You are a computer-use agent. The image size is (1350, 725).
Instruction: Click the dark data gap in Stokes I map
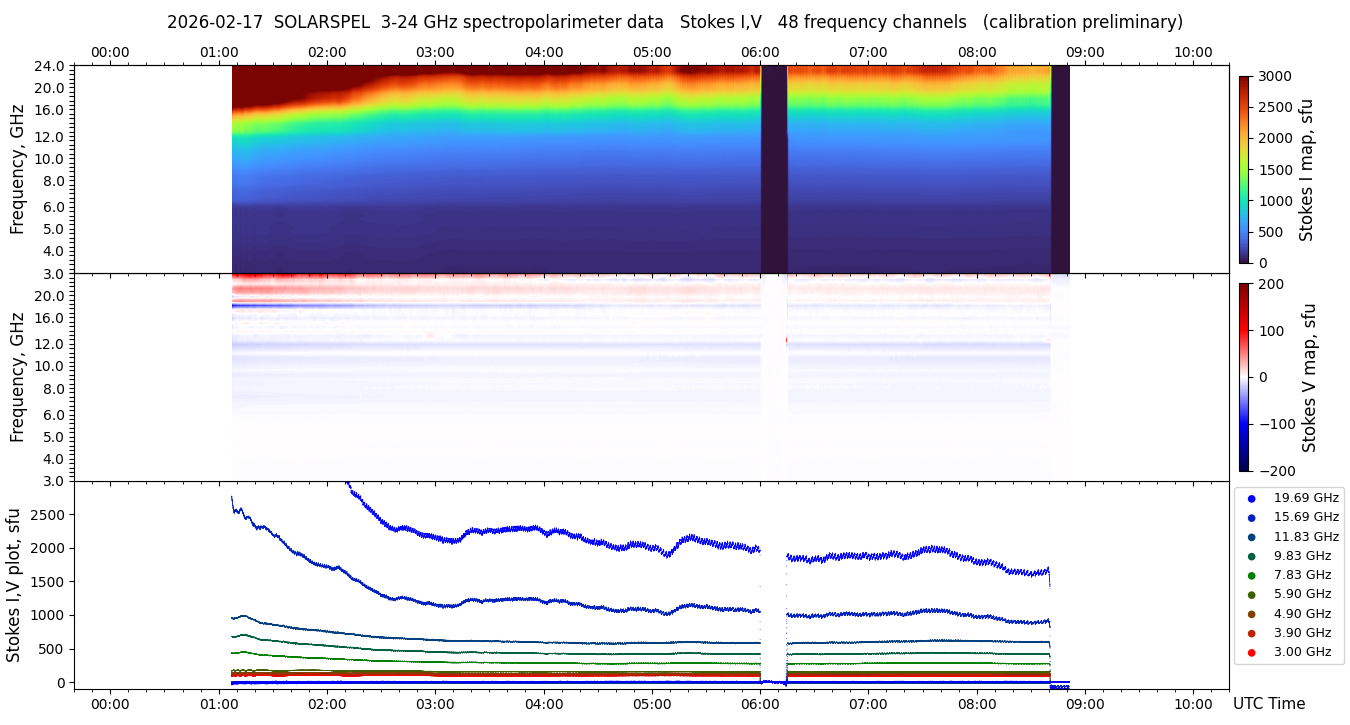point(774,169)
